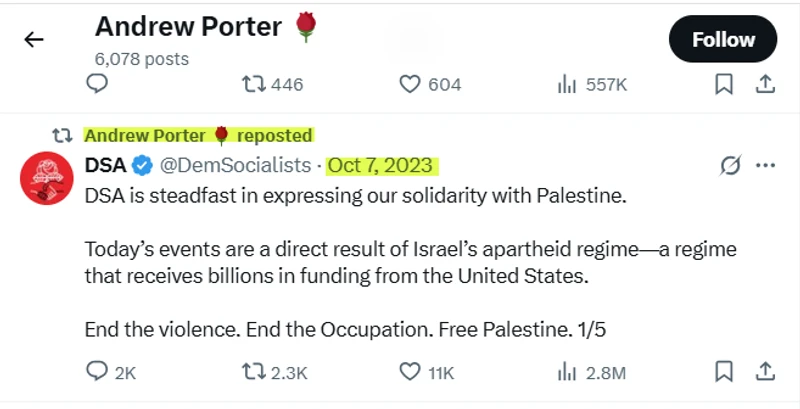Share the top post
This screenshot has height=409, width=800.
765,85
